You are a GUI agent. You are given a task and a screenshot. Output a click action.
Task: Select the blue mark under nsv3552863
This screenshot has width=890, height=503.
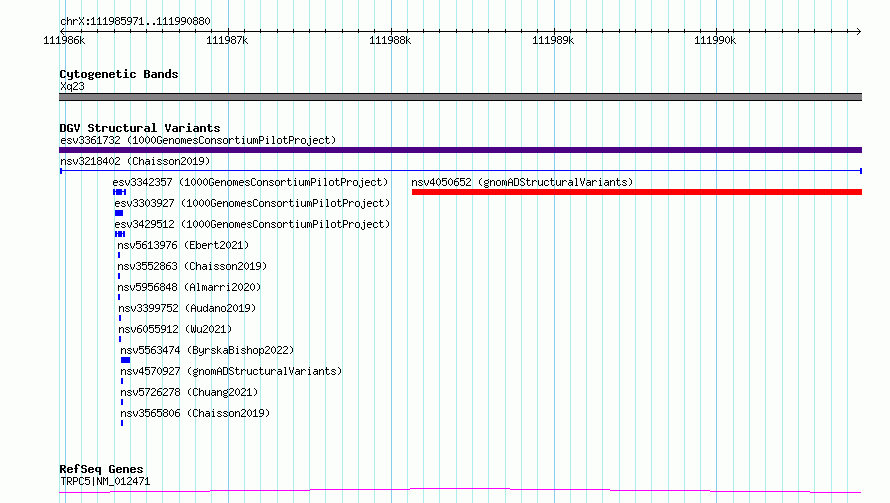click(119, 276)
